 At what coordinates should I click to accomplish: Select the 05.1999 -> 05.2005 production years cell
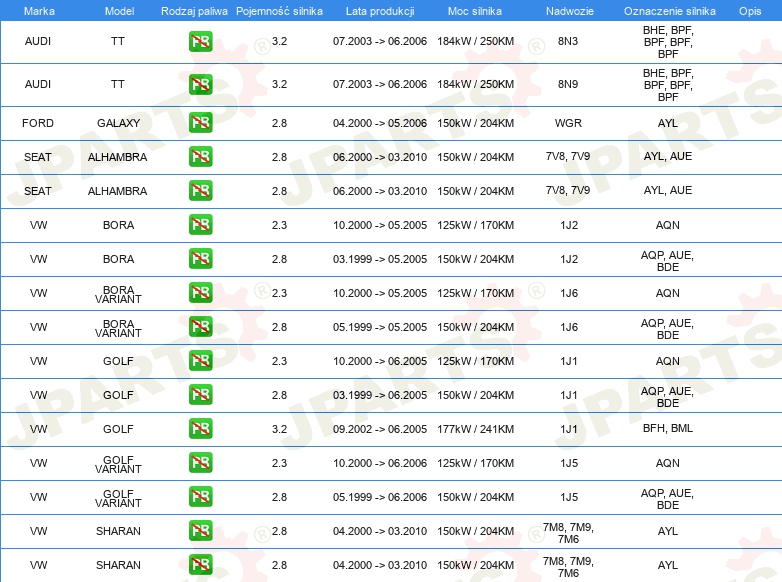[x=380, y=327]
